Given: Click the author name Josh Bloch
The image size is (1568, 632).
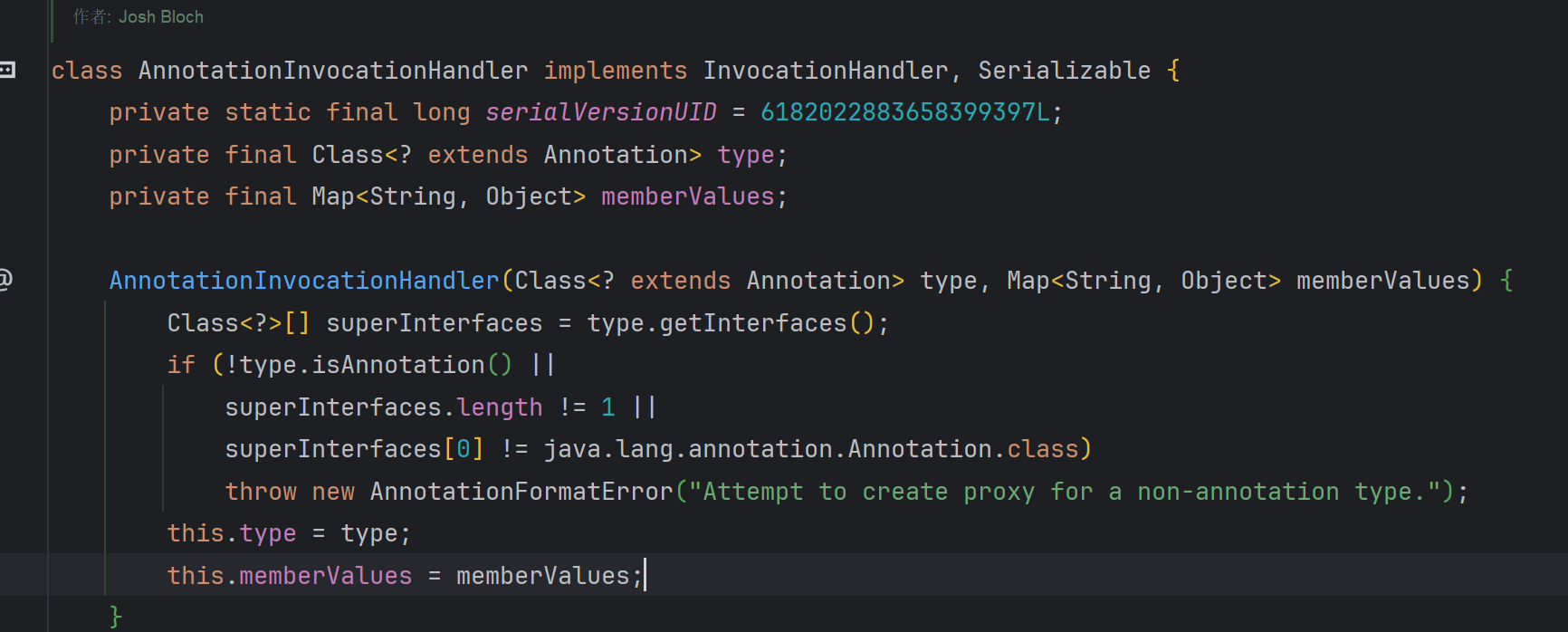Looking at the screenshot, I should (x=160, y=17).
